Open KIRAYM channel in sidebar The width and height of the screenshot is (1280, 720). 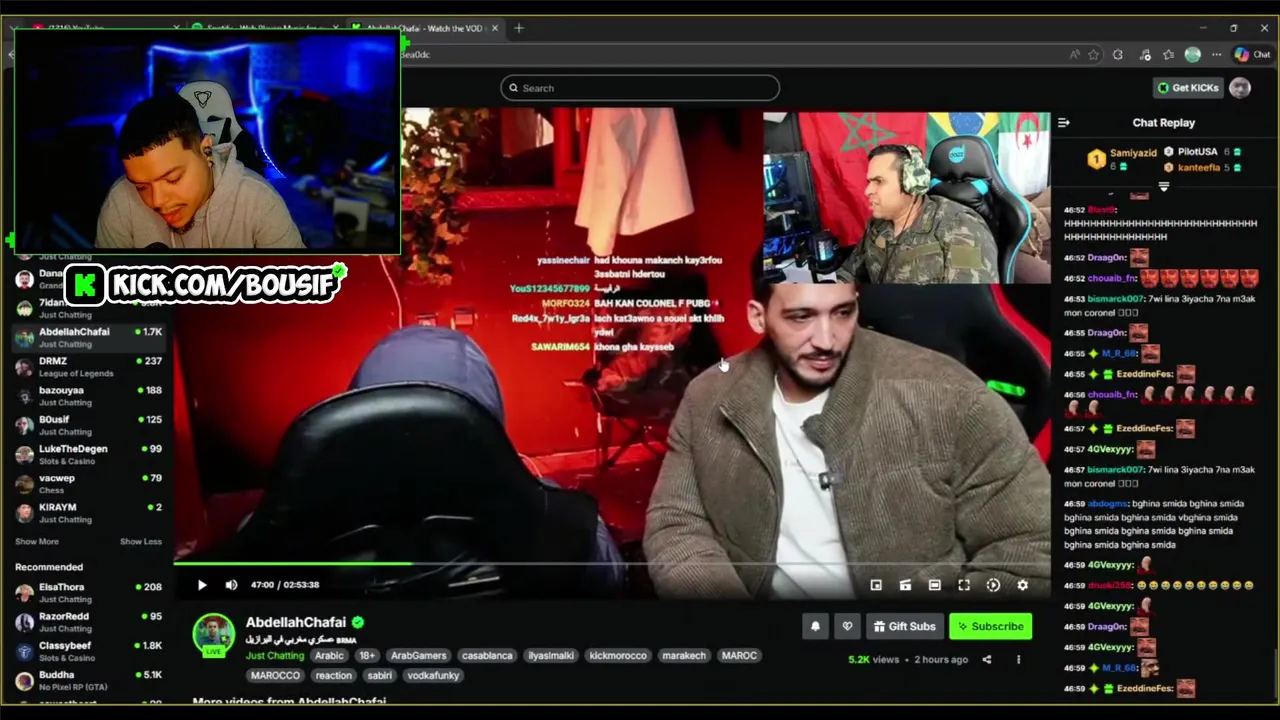click(x=88, y=513)
